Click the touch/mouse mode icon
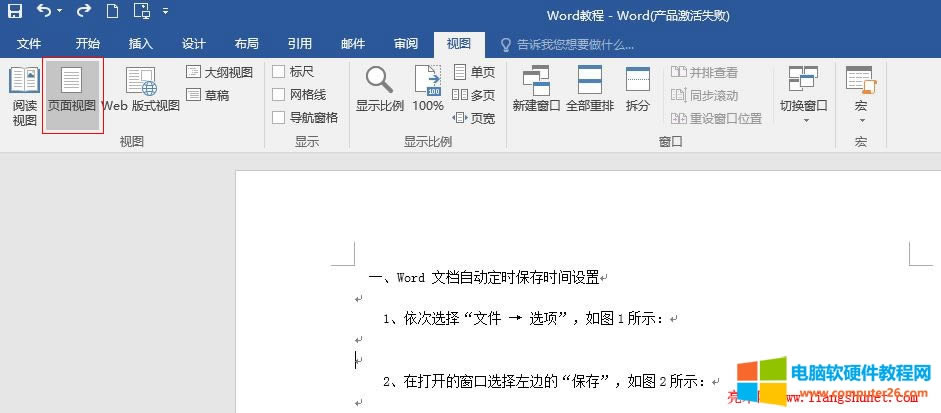This screenshot has width=941, height=413. (x=141, y=11)
